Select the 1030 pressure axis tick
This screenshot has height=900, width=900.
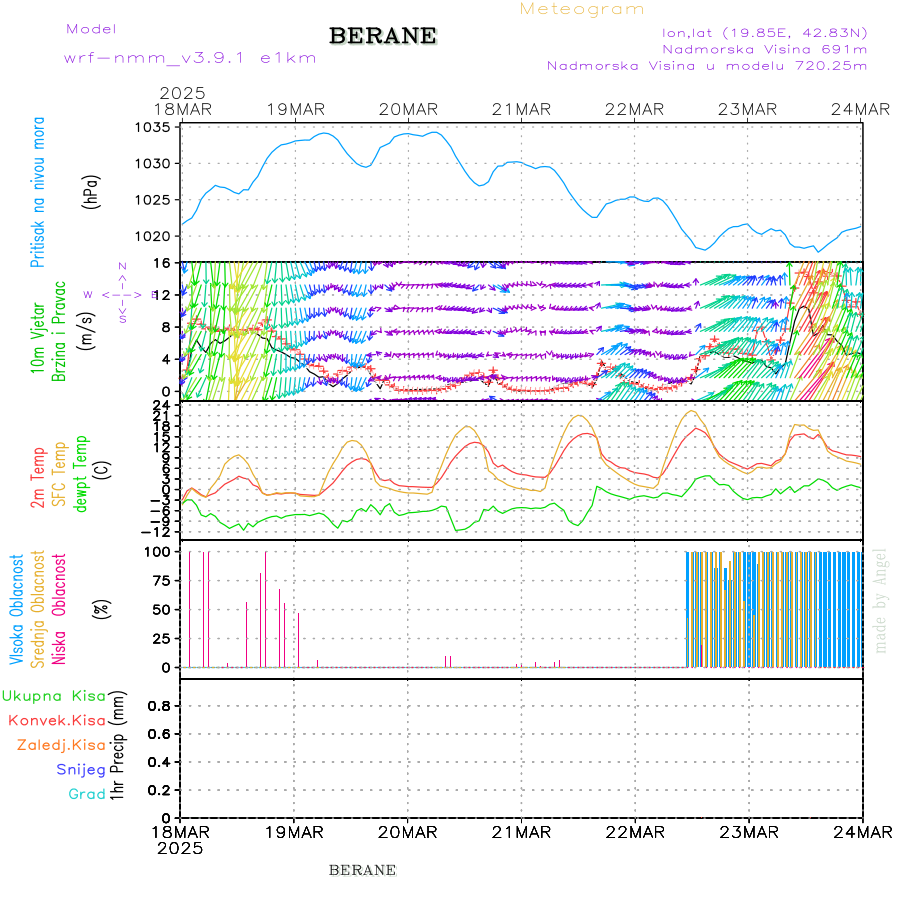coord(152,164)
